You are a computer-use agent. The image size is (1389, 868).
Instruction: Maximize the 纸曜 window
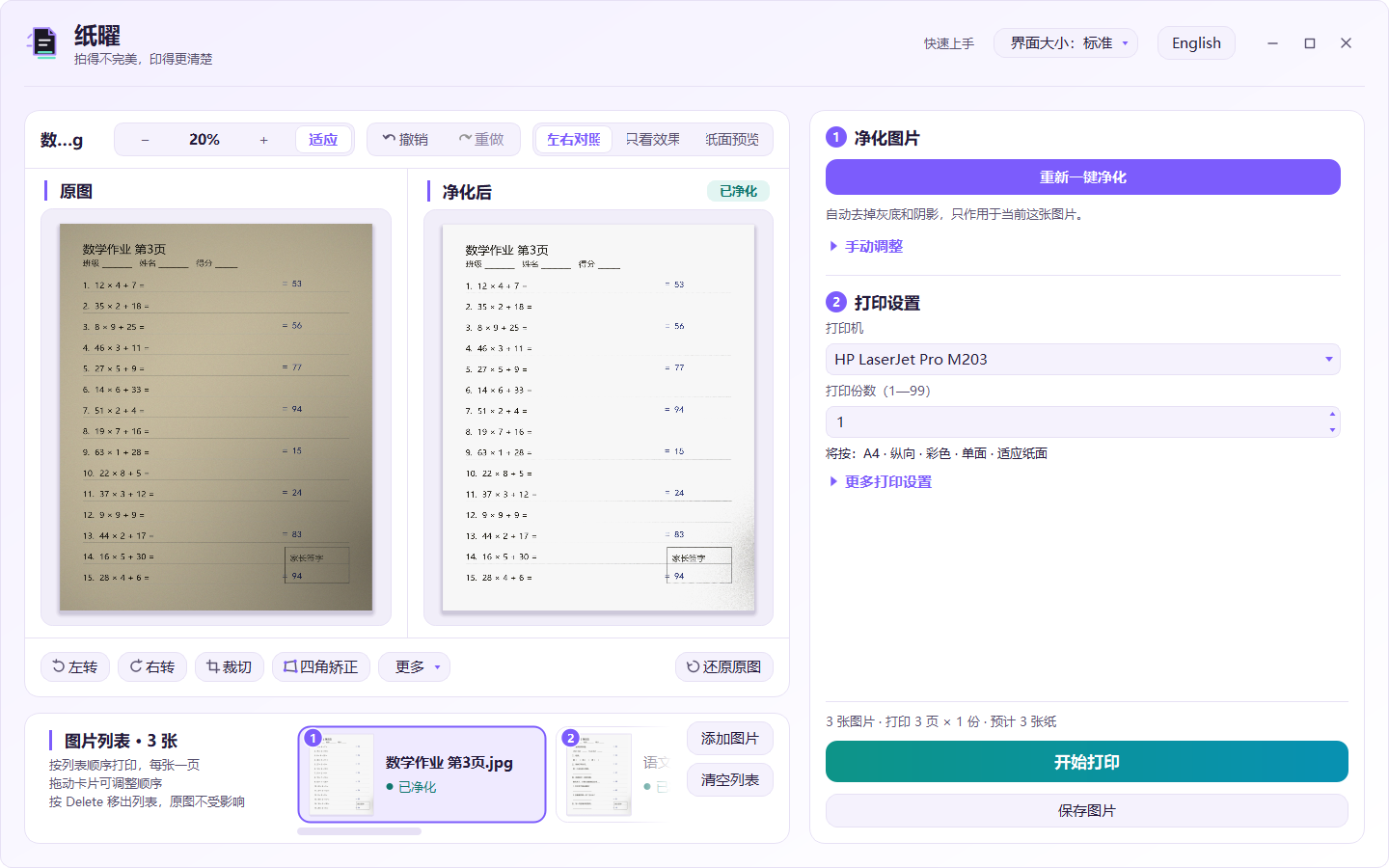(1310, 43)
